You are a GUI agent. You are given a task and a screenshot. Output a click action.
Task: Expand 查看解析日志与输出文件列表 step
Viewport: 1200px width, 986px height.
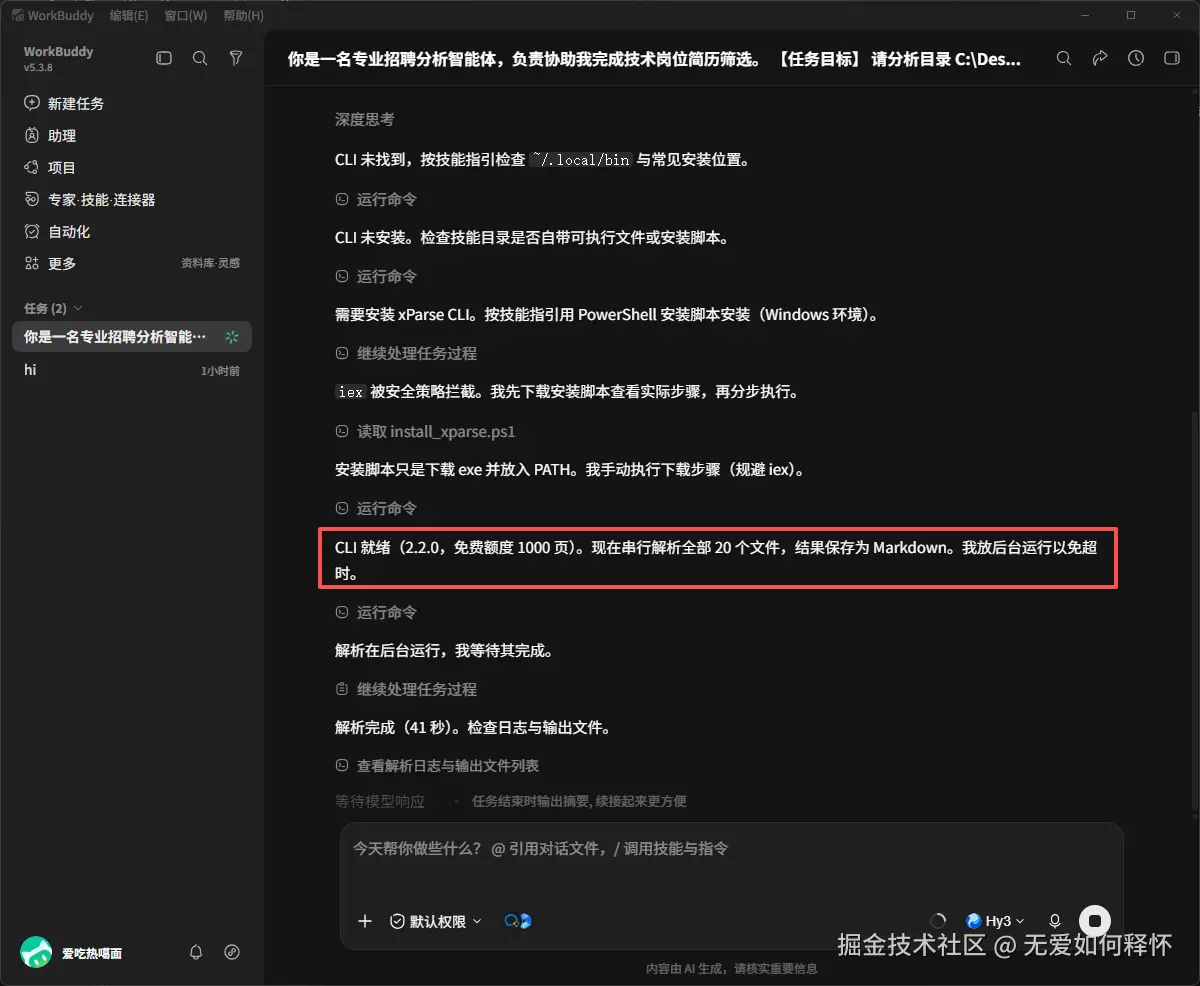pos(437,765)
